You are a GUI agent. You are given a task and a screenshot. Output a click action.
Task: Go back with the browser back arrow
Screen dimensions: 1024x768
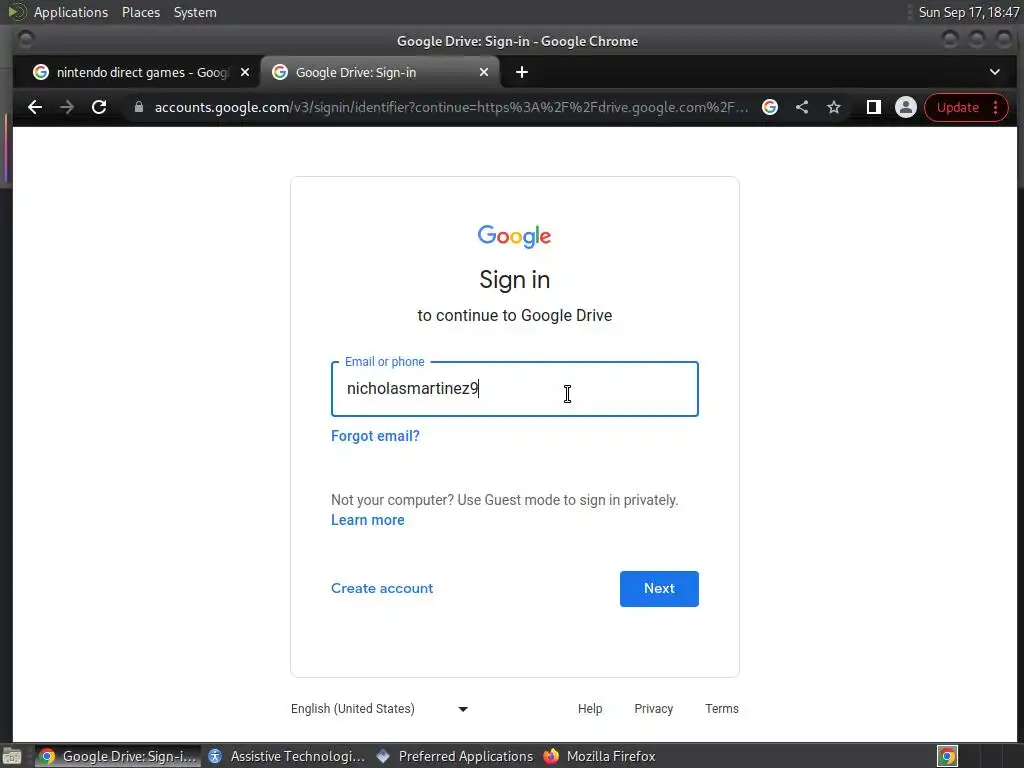tap(35, 107)
